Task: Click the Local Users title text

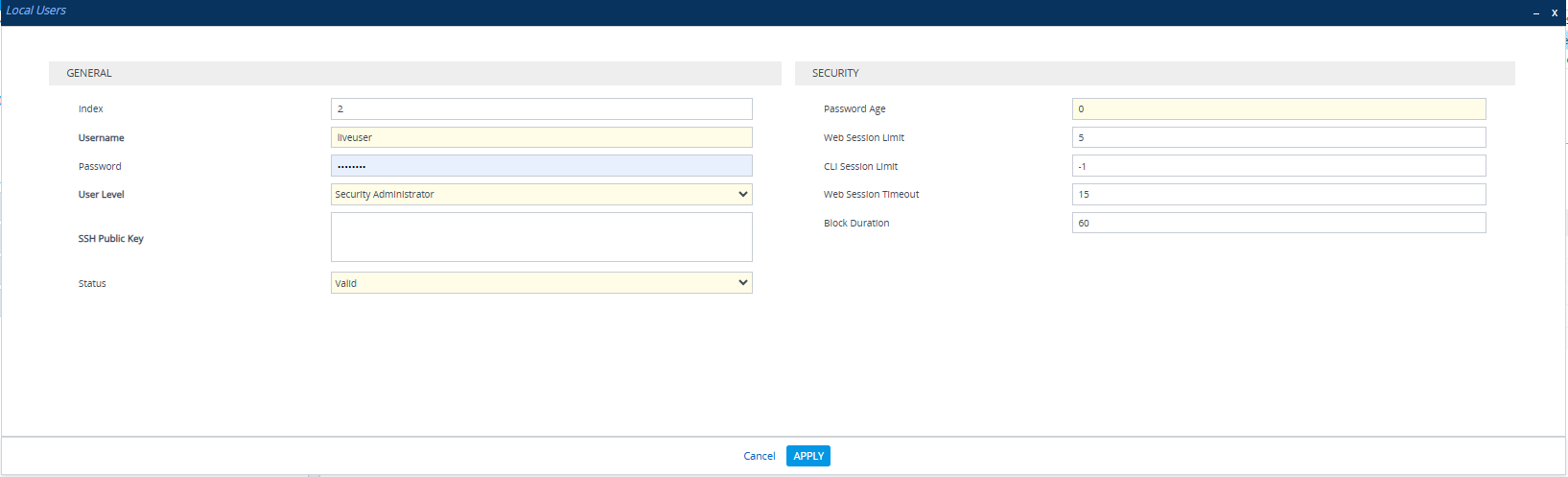Action: pyautogui.click(x=36, y=11)
